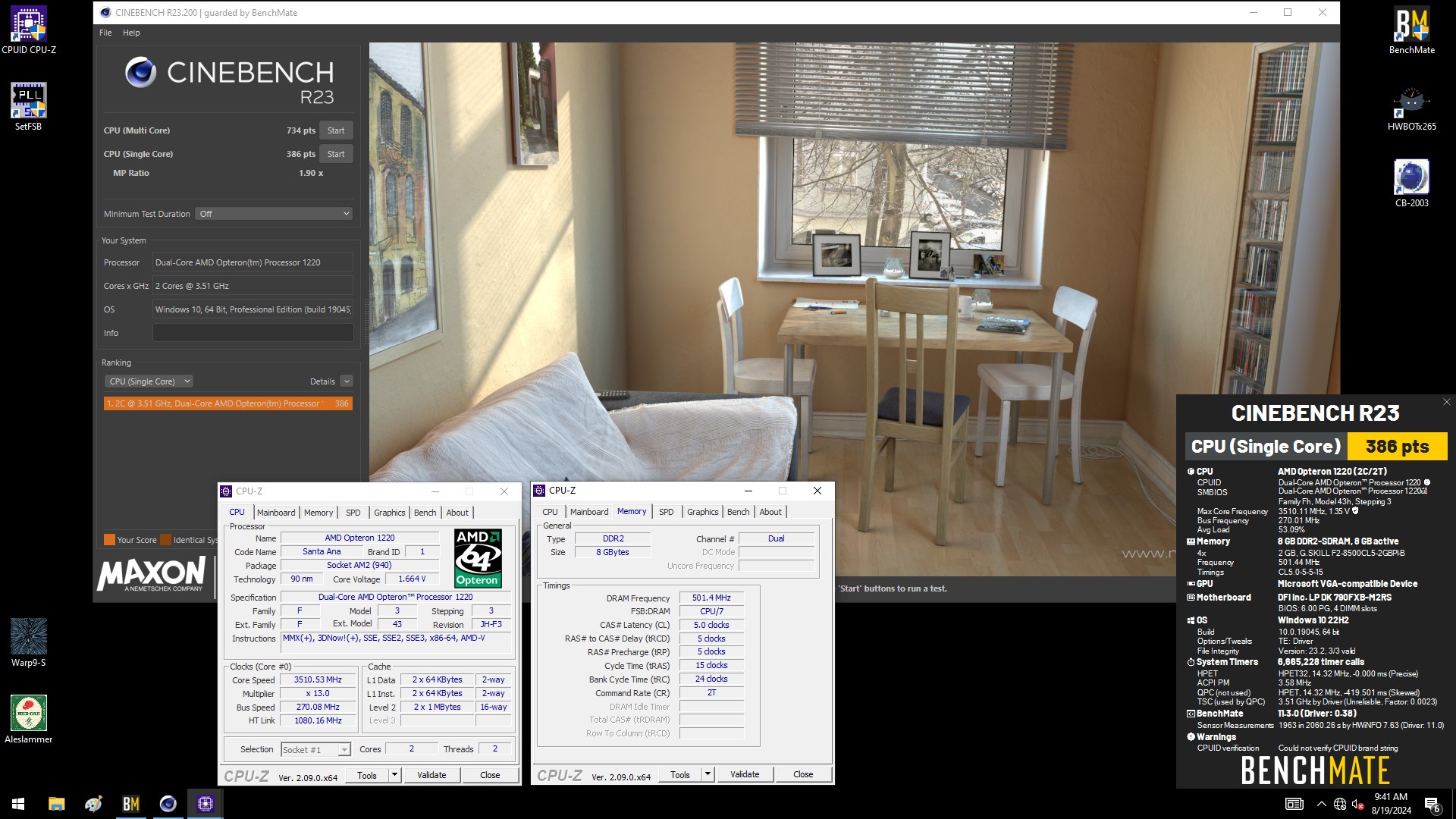Click the Maxon logo in Cinebench
The height and width of the screenshot is (819, 1456).
coord(151,574)
